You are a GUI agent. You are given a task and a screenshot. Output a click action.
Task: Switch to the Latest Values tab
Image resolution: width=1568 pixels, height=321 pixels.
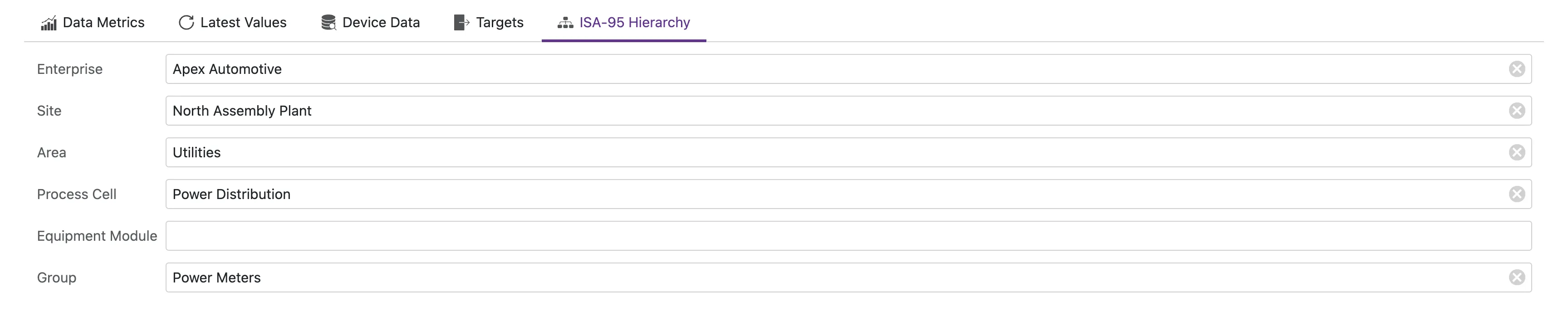click(242, 23)
